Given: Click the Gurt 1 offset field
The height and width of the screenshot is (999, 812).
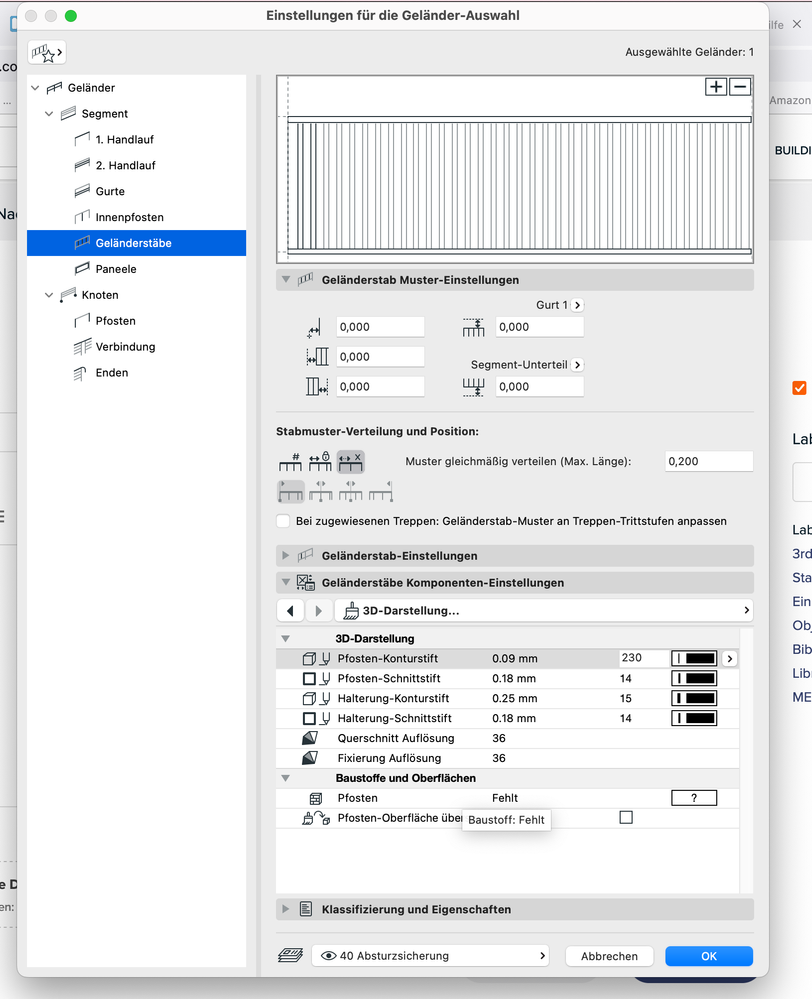Looking at the screenshot, I should [539, 327].
